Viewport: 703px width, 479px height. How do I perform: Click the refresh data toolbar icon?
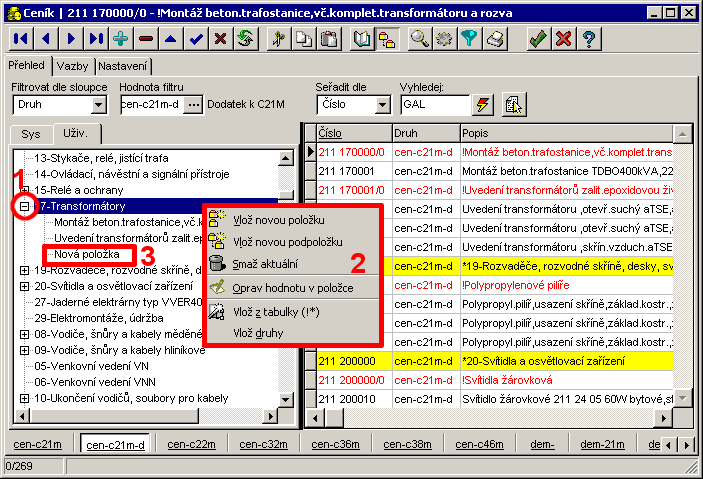coord(246,39)
